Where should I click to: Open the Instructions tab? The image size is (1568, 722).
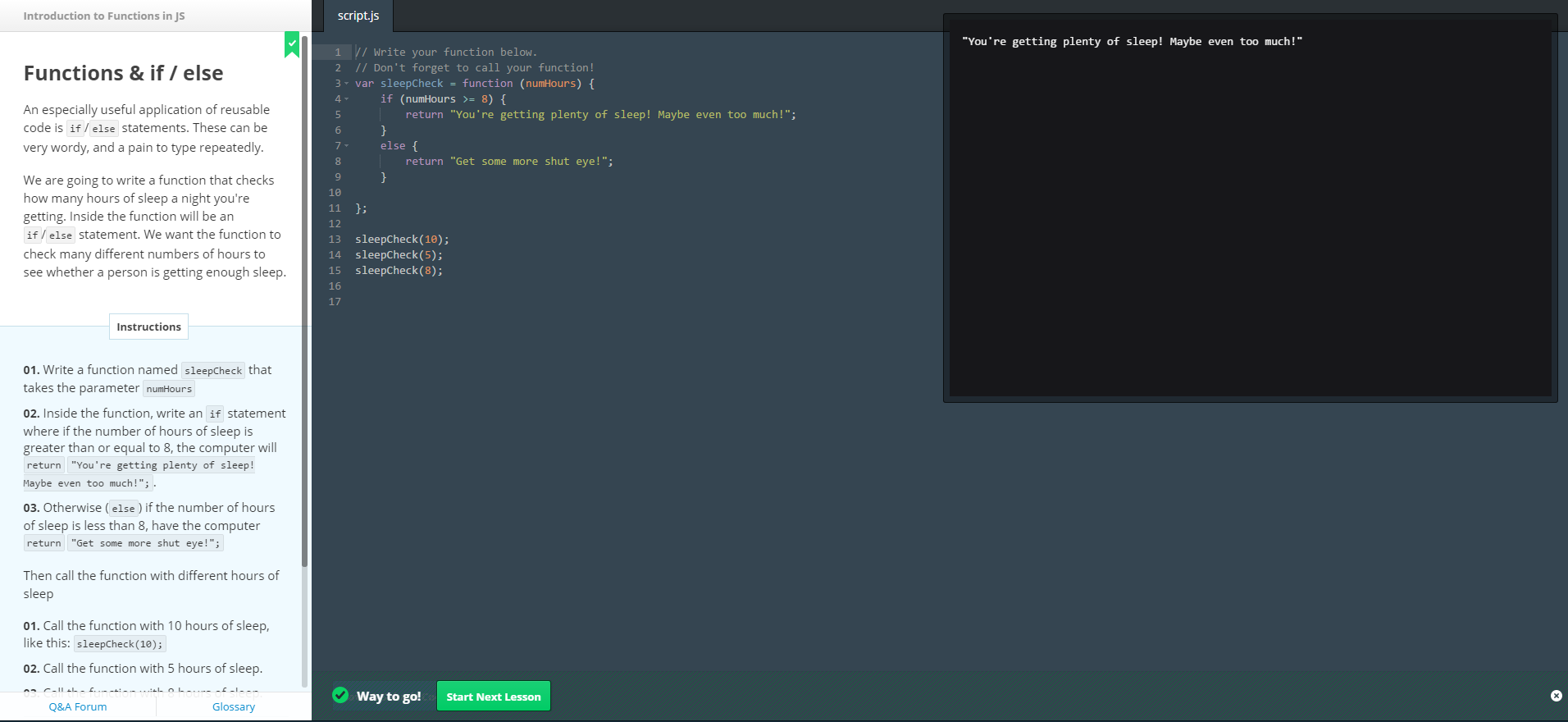(148, 327)
